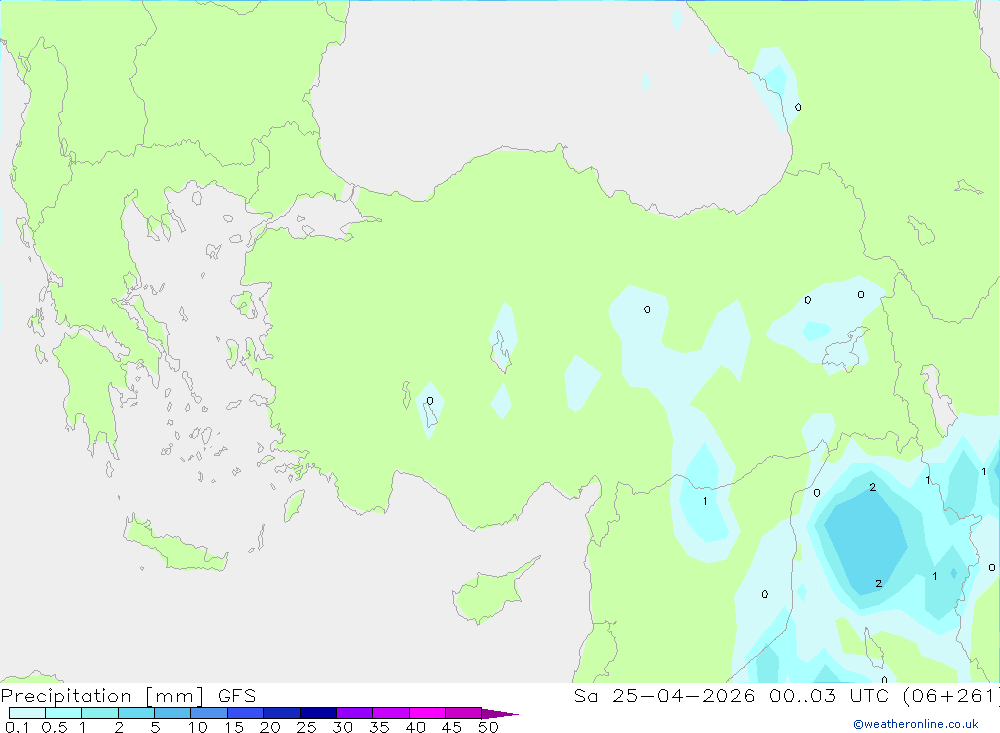Click the '10' legend scale label
Screen dimensions: 1000x733
[198, 727]
